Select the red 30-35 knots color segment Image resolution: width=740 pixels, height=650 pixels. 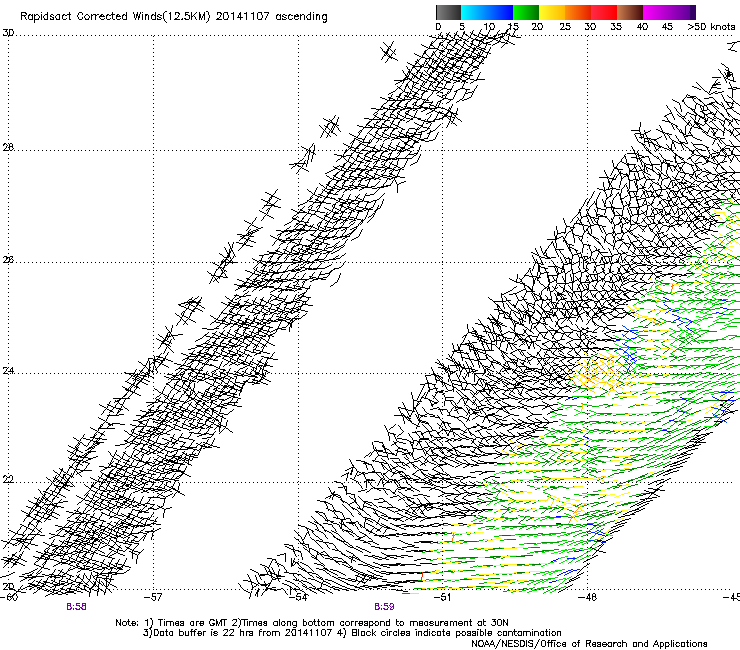(604, 12)
